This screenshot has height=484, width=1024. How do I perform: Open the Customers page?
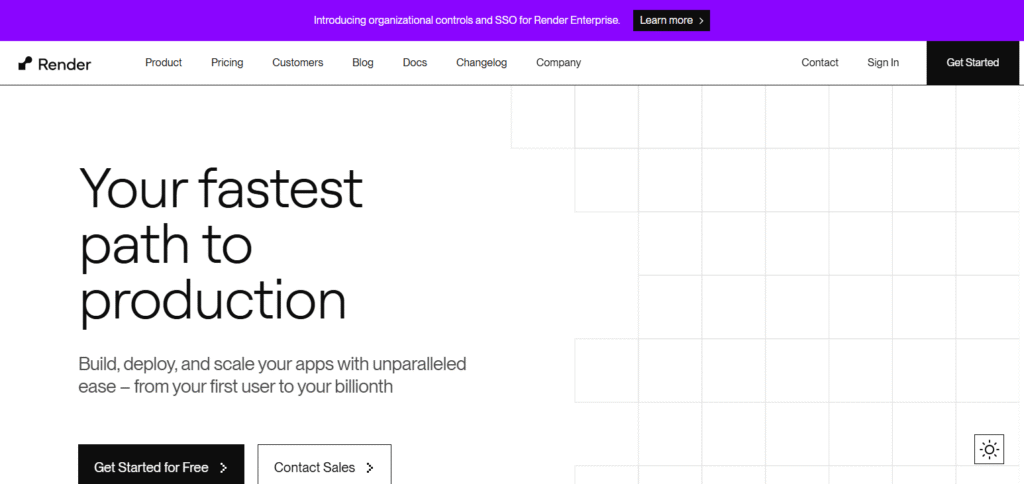coord(298,63)
